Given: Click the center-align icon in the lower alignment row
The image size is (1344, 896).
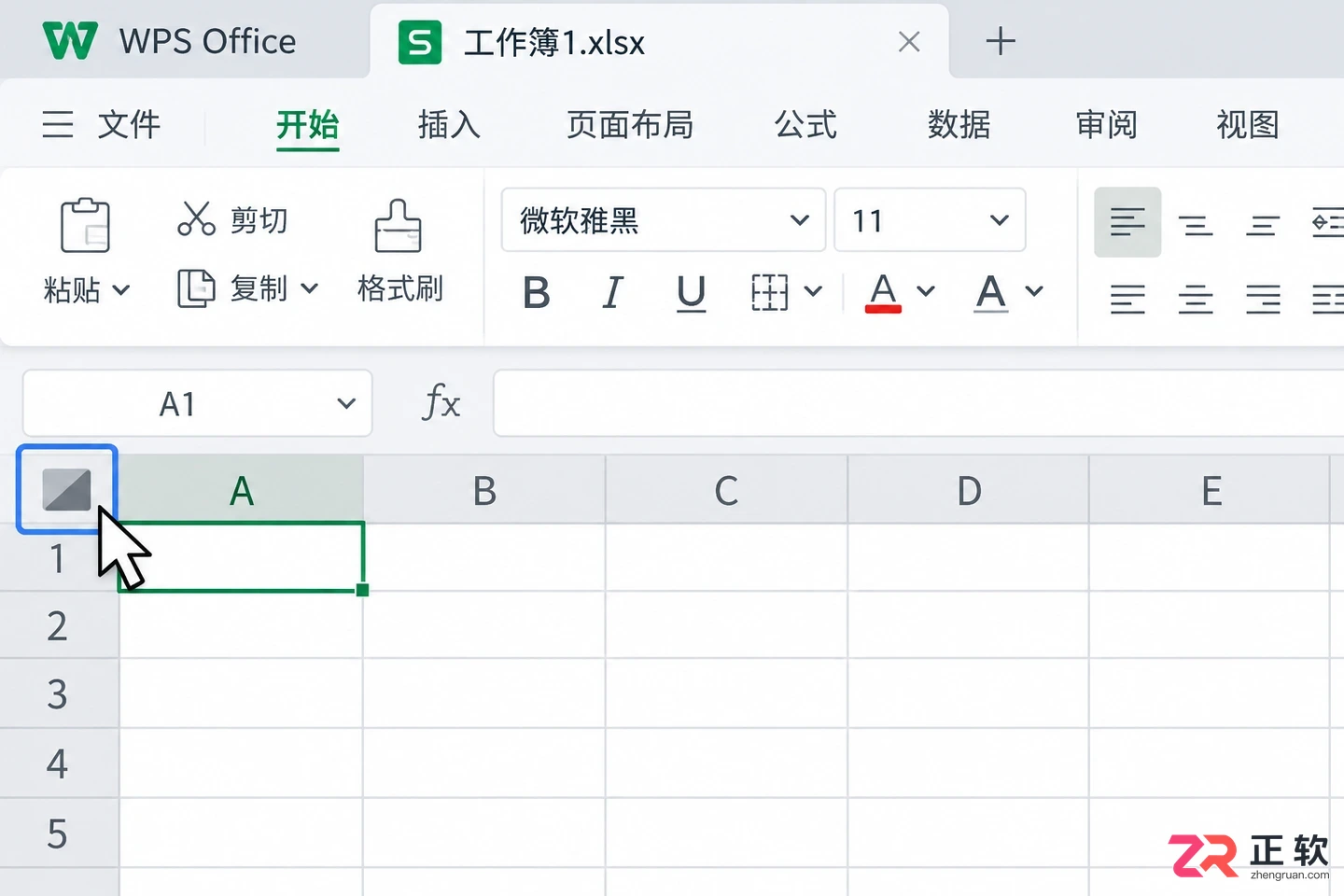Looking at the screenshot, I should point(1196,300).
